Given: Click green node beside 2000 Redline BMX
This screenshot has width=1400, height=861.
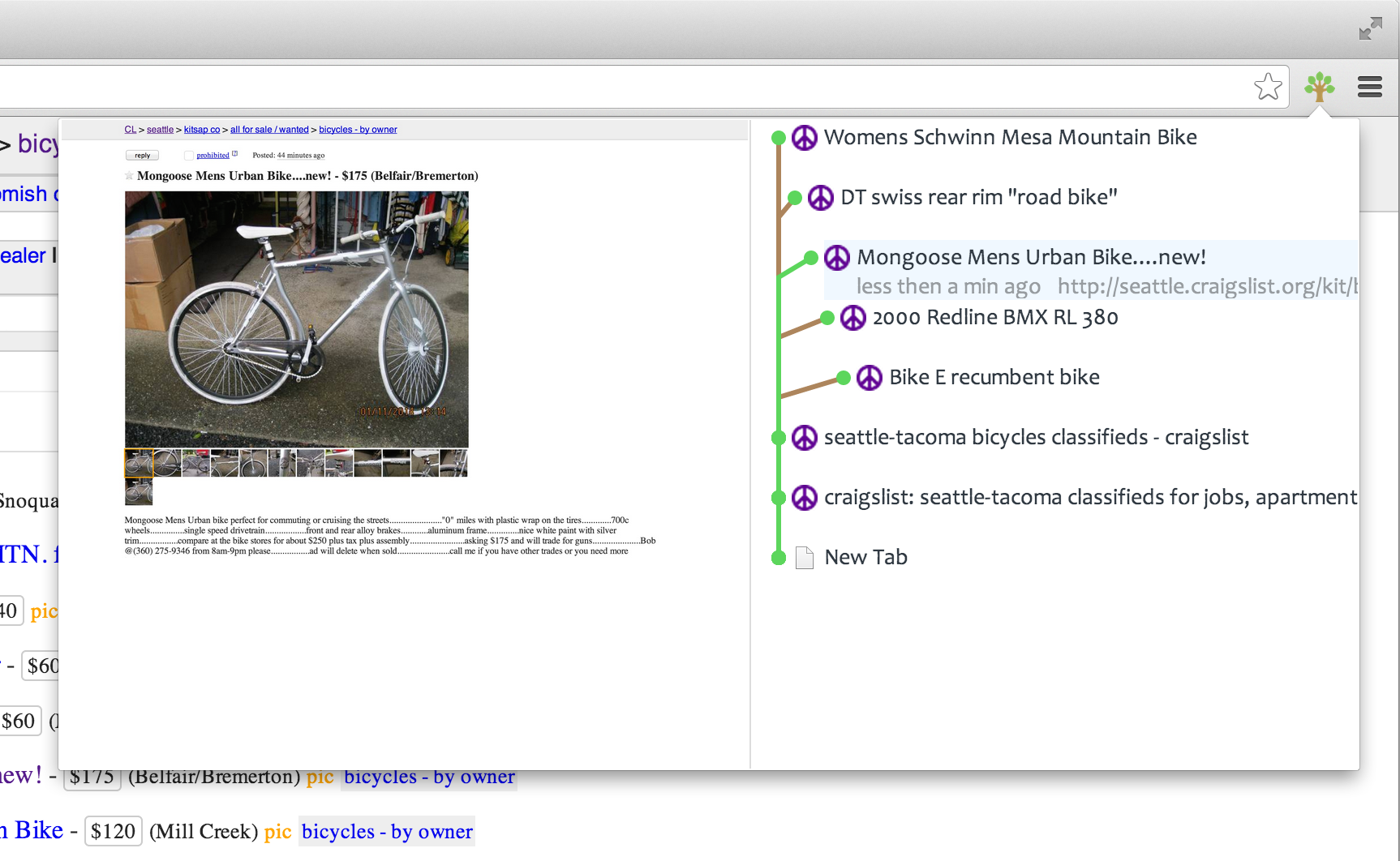Looking at the screenshot, I should click(x=827, y=318).
